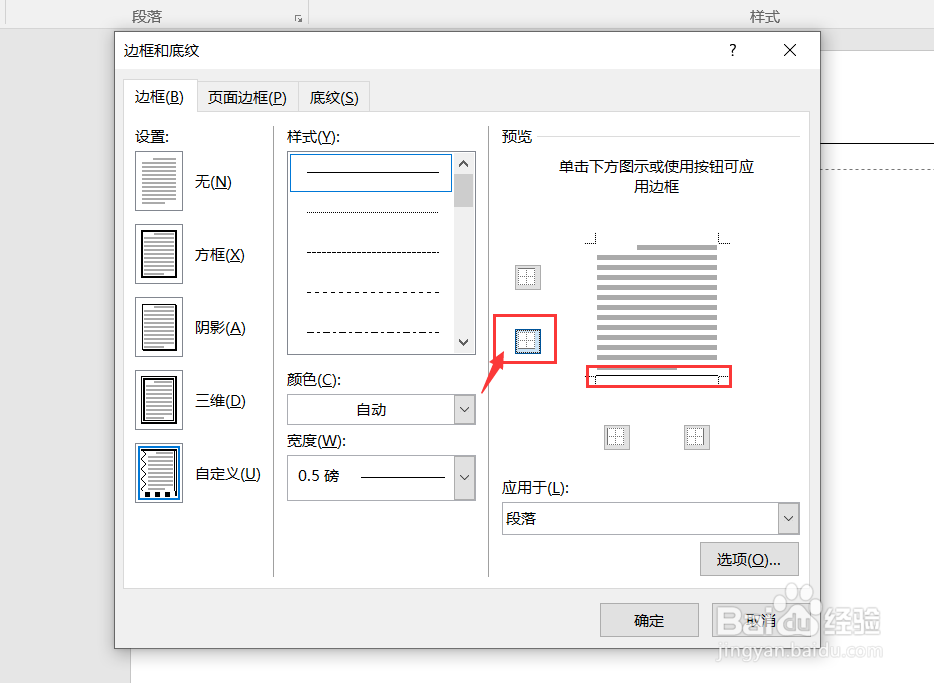Toggle the top border button in preview
The width and height of the screenshot is (934, 683).
click(x=527, y=277)
